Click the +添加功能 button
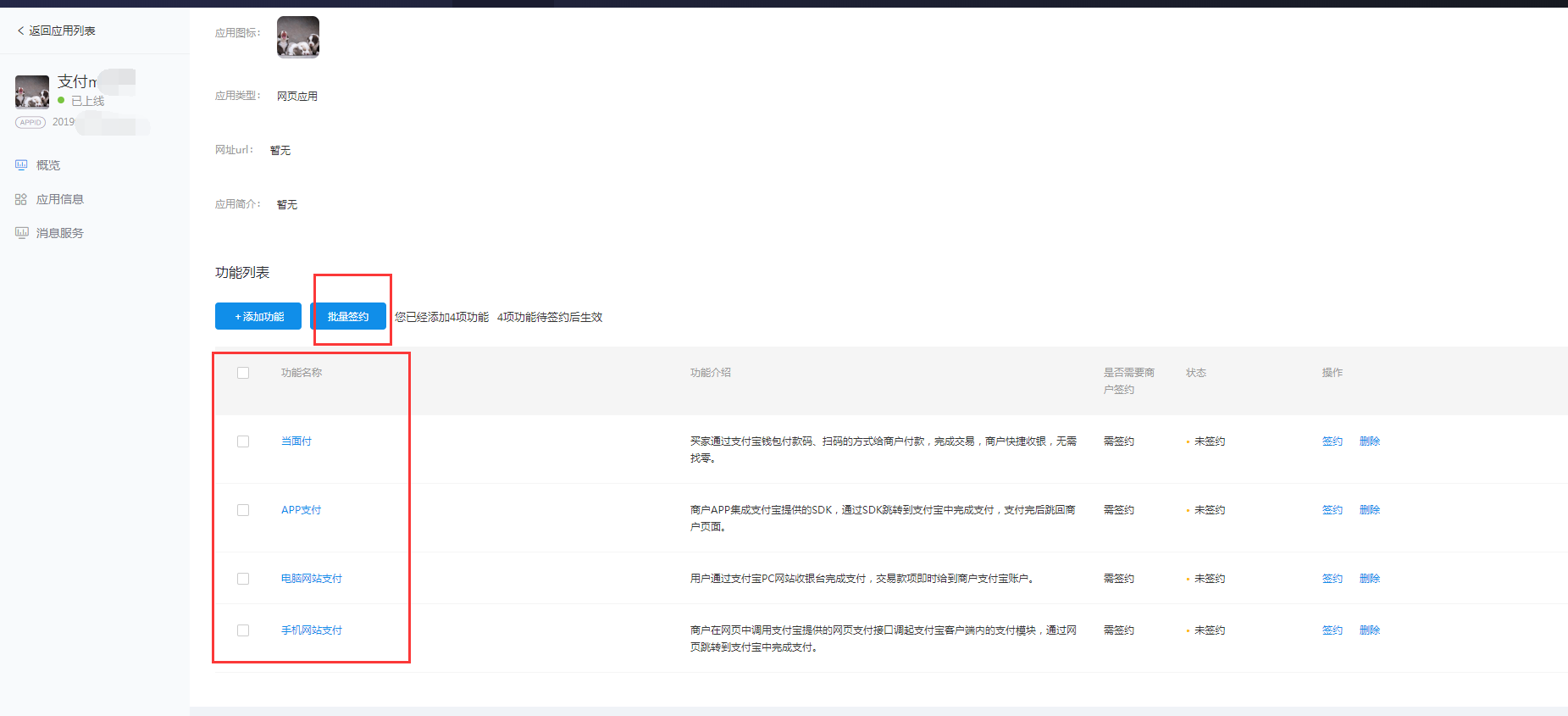Screen dimensions: 1568x716 click(x=258, y=316)
